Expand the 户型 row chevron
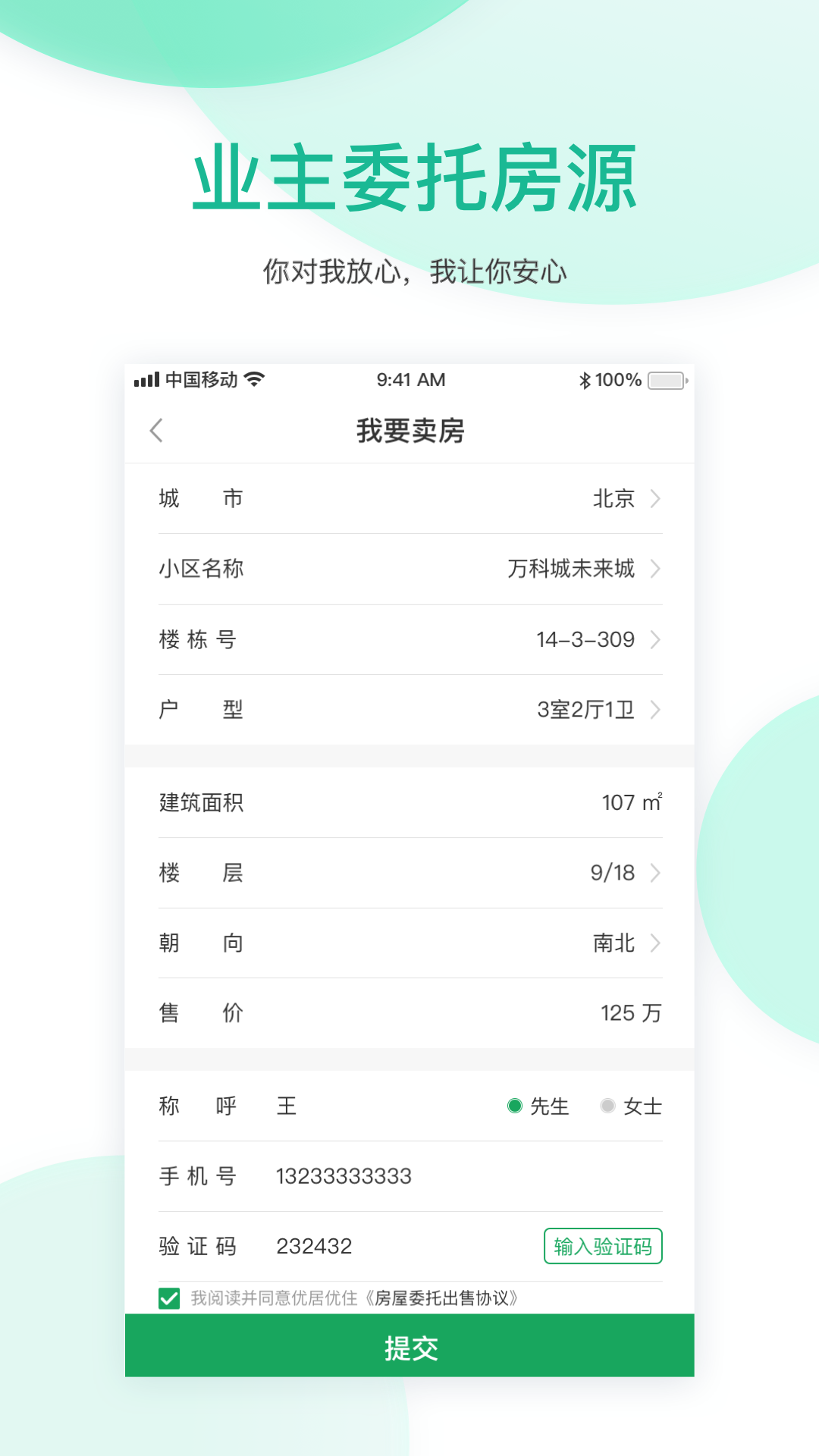Screen dimensions: 819x1456 [656, 710]
